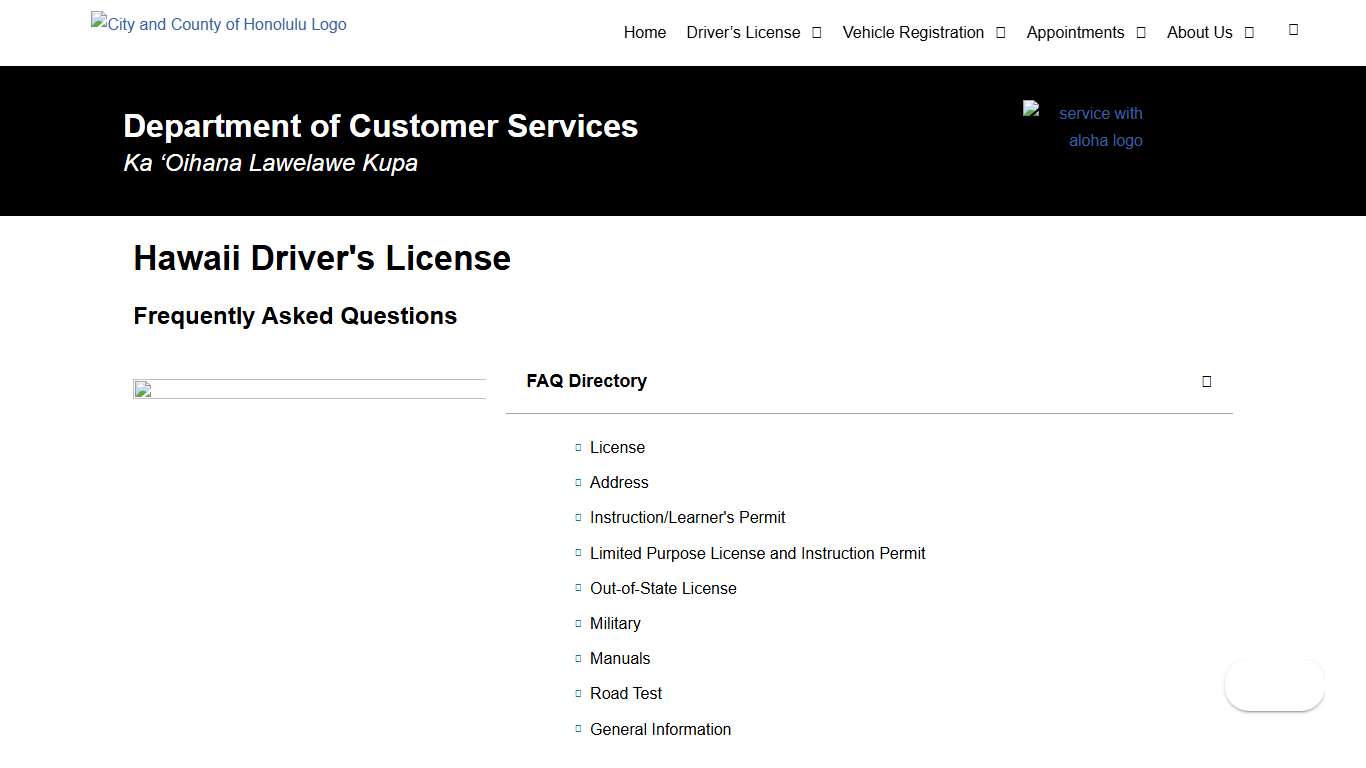Click the square bullet icon beside License
Screen dimensions: 1366x768
pyautogui.click(x=578, y=447)
